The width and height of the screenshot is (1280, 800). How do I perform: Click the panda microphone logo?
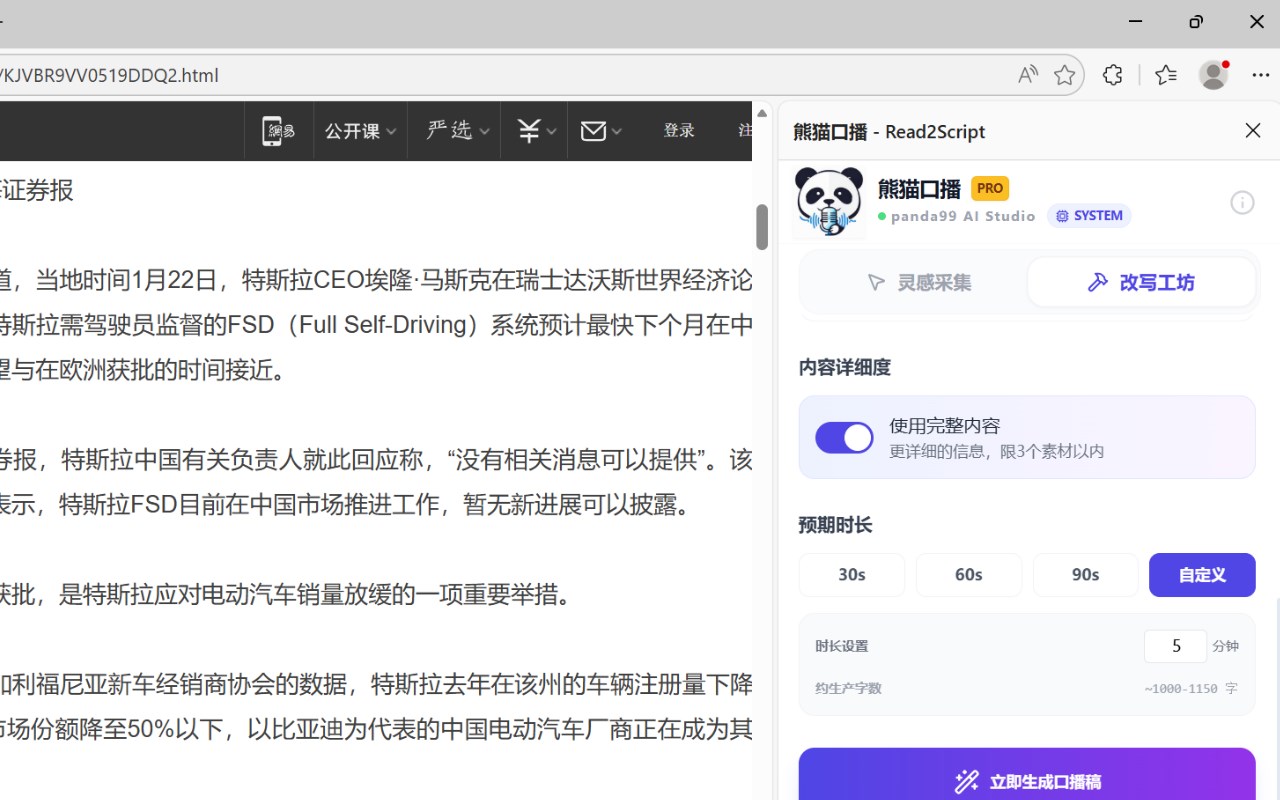click(x=829, y=202)
